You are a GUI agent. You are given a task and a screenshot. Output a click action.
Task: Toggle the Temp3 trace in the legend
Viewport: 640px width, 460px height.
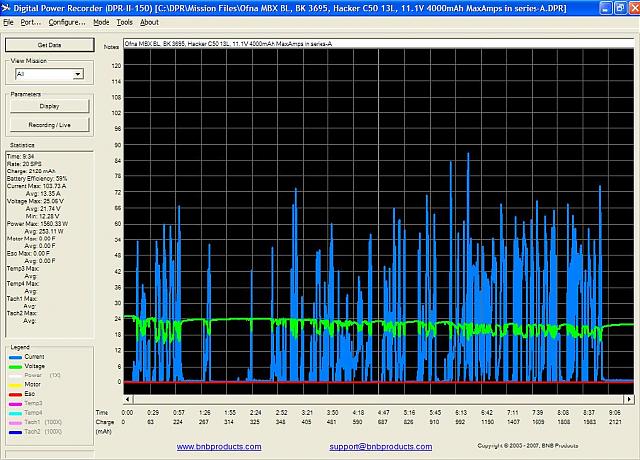[x=33, y=402]
